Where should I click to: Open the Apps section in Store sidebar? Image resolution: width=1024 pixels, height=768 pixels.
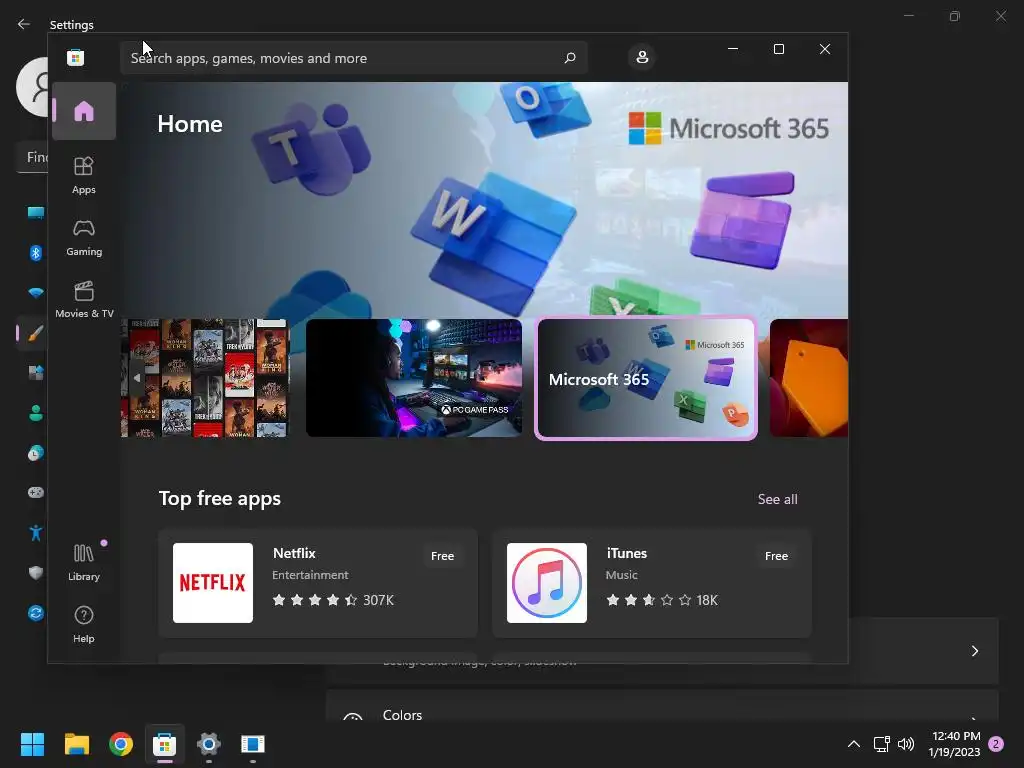pos(84,175)
